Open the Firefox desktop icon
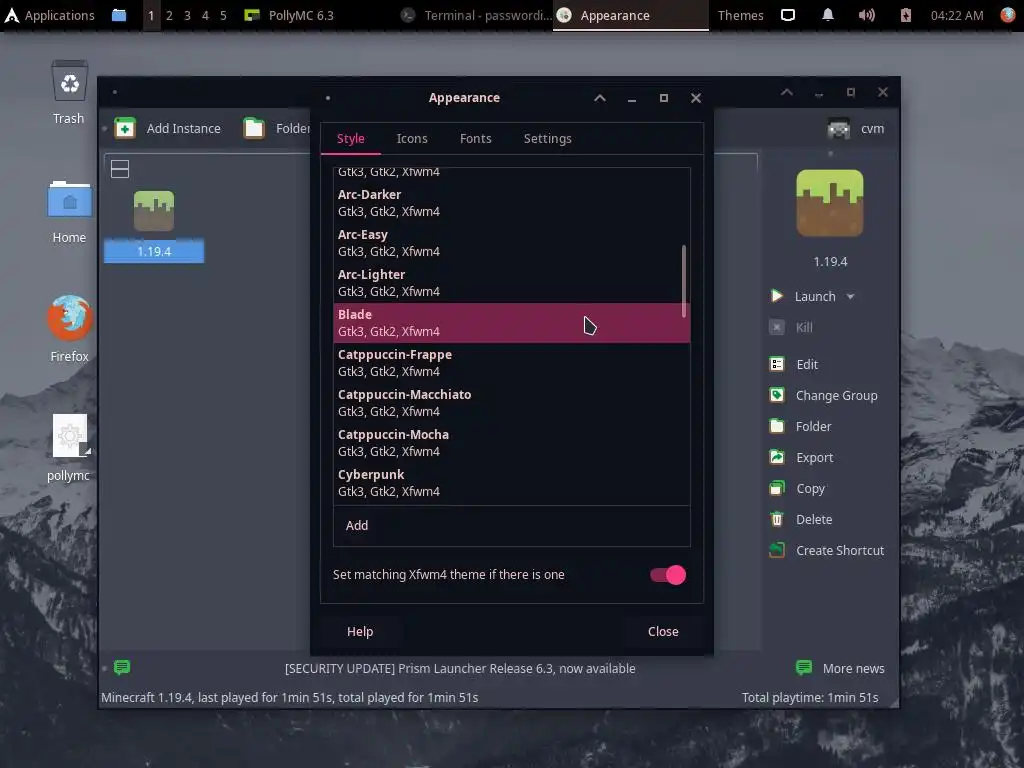Screen dimensions: 1024x768 tap(69, 318)
